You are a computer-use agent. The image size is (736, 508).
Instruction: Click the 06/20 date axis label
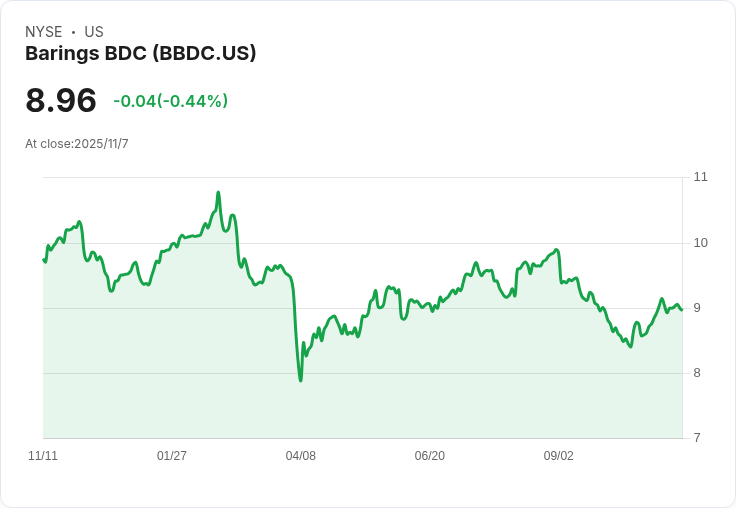tap(429, 456)
